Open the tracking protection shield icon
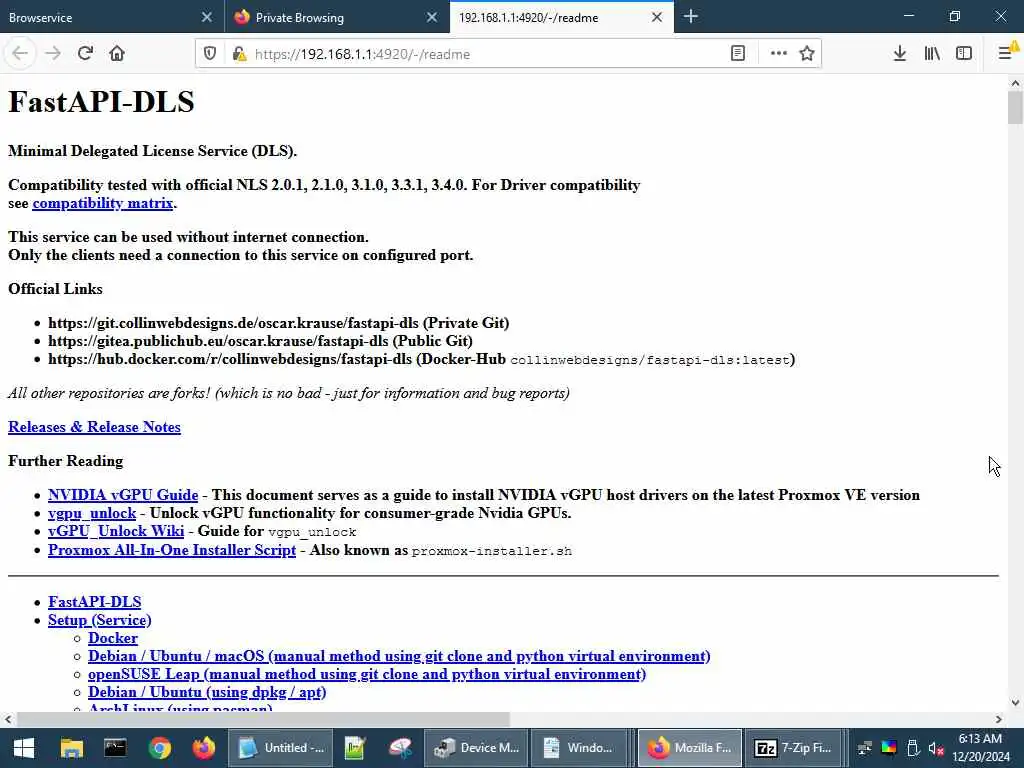Image resolution: width=1024 pixels, height=768 pixels. point(210,54)
